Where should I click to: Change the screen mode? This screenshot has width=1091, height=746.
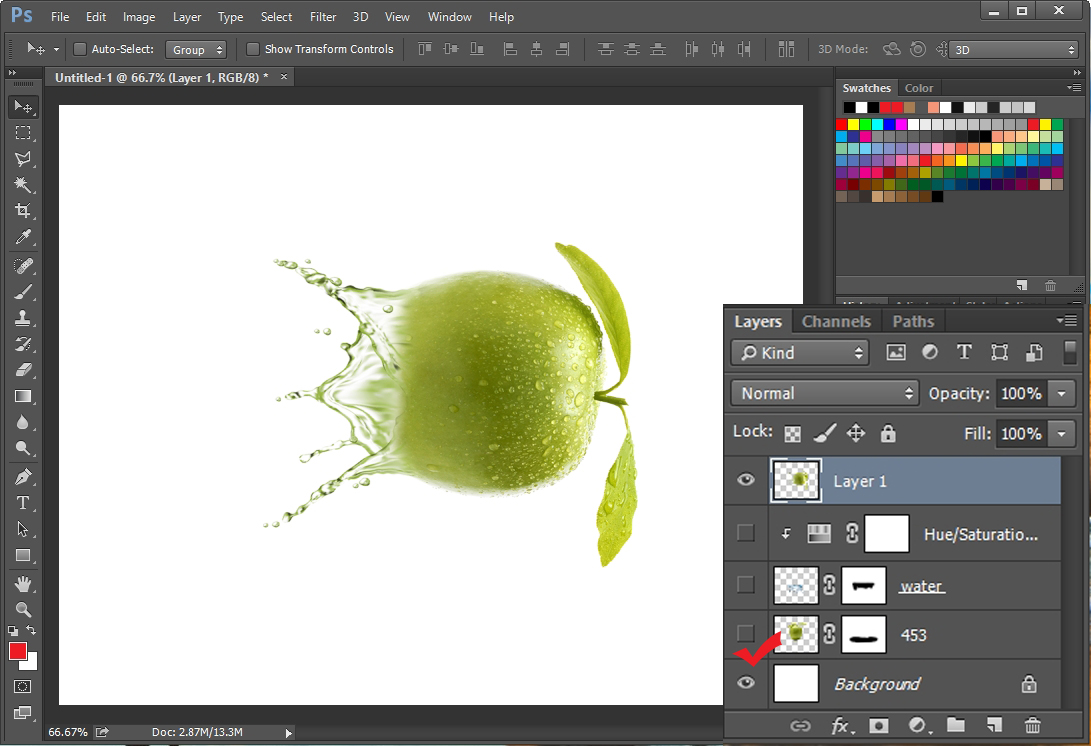(22, 713)
